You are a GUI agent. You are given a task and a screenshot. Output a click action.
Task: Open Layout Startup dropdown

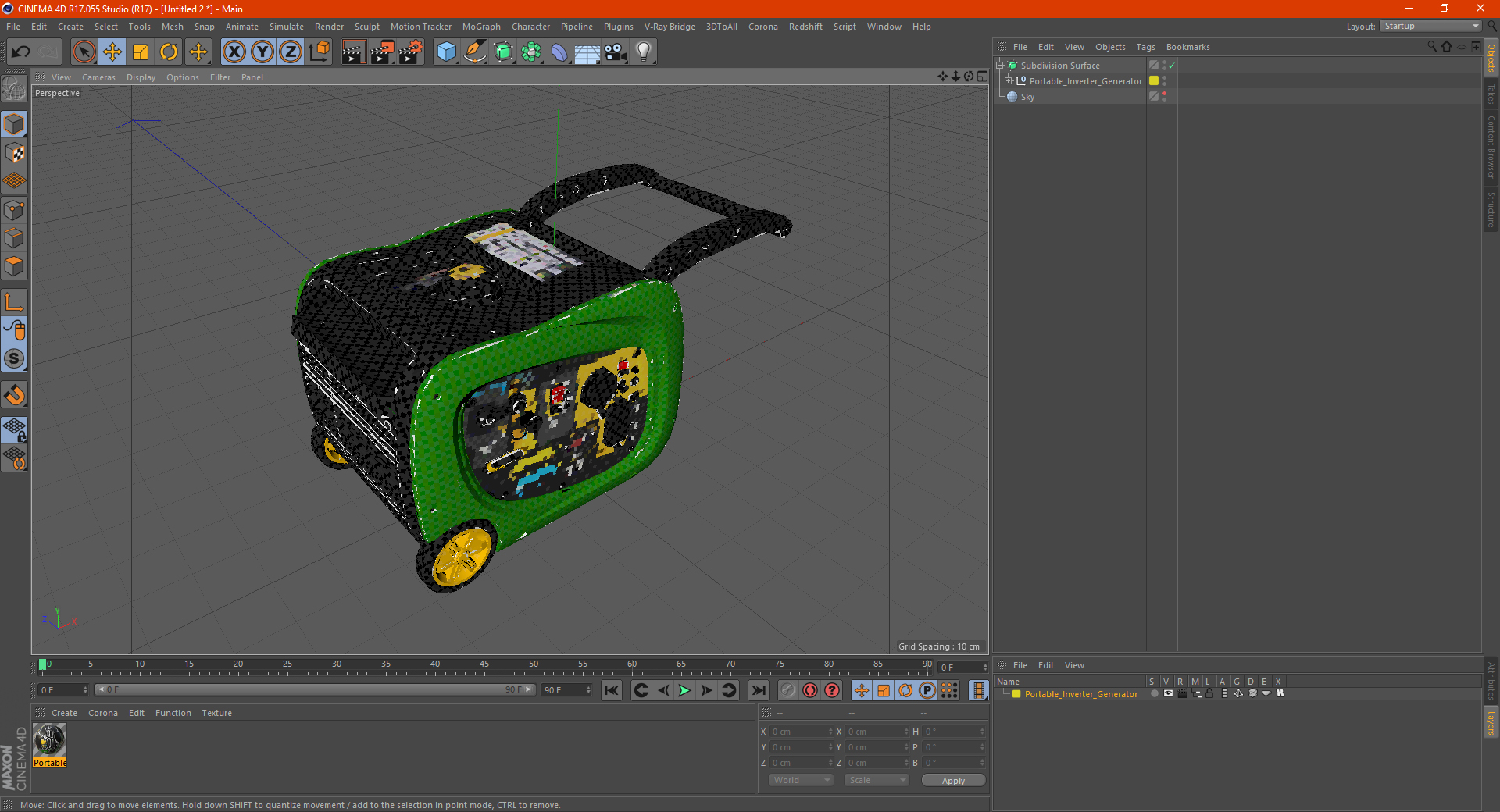pos(1431,26)
